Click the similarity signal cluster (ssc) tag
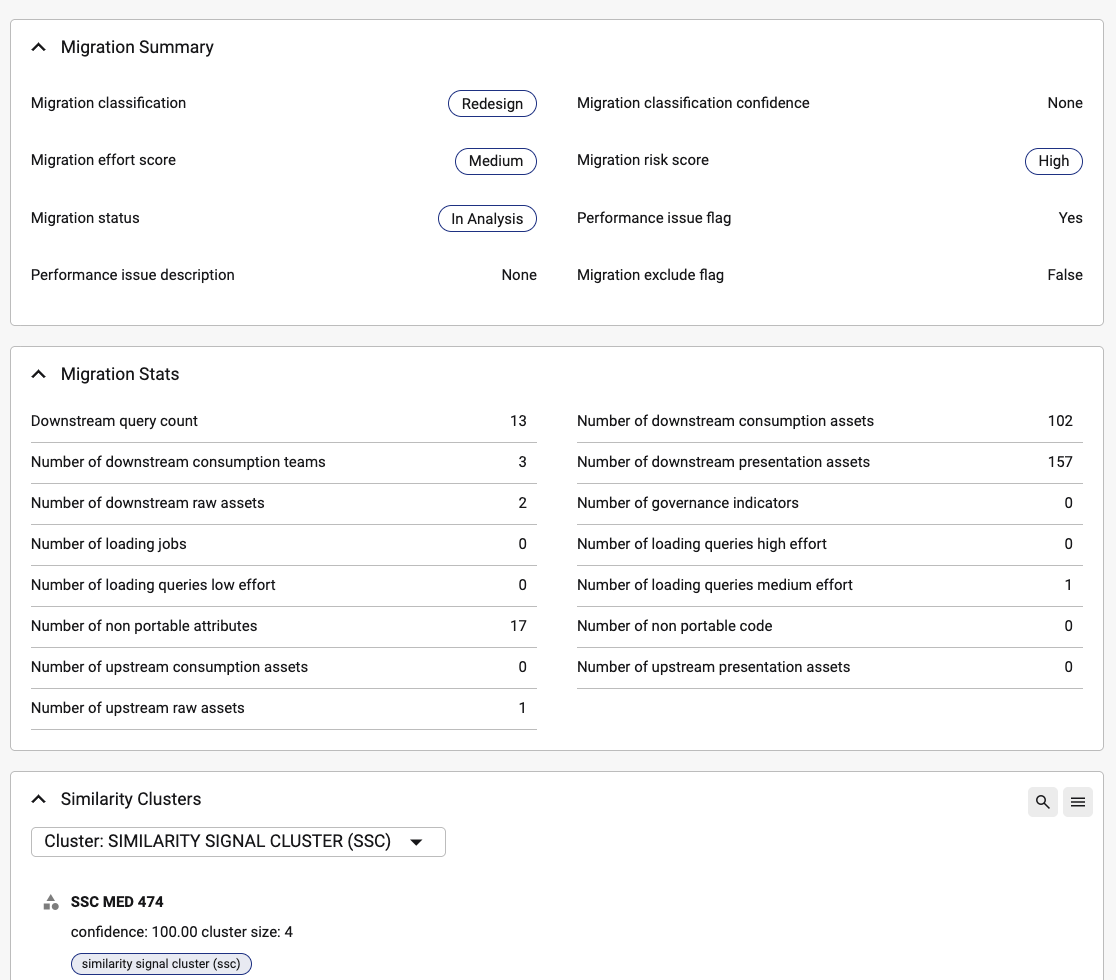The height and width of the screenshot is (980, 1116). [x=161, y=964]
